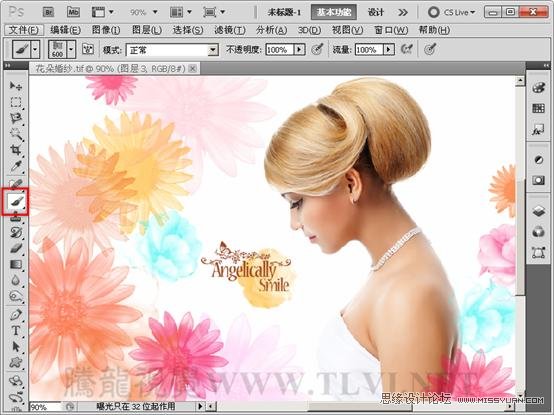Open the 图像(I) menu

[106, 30]
